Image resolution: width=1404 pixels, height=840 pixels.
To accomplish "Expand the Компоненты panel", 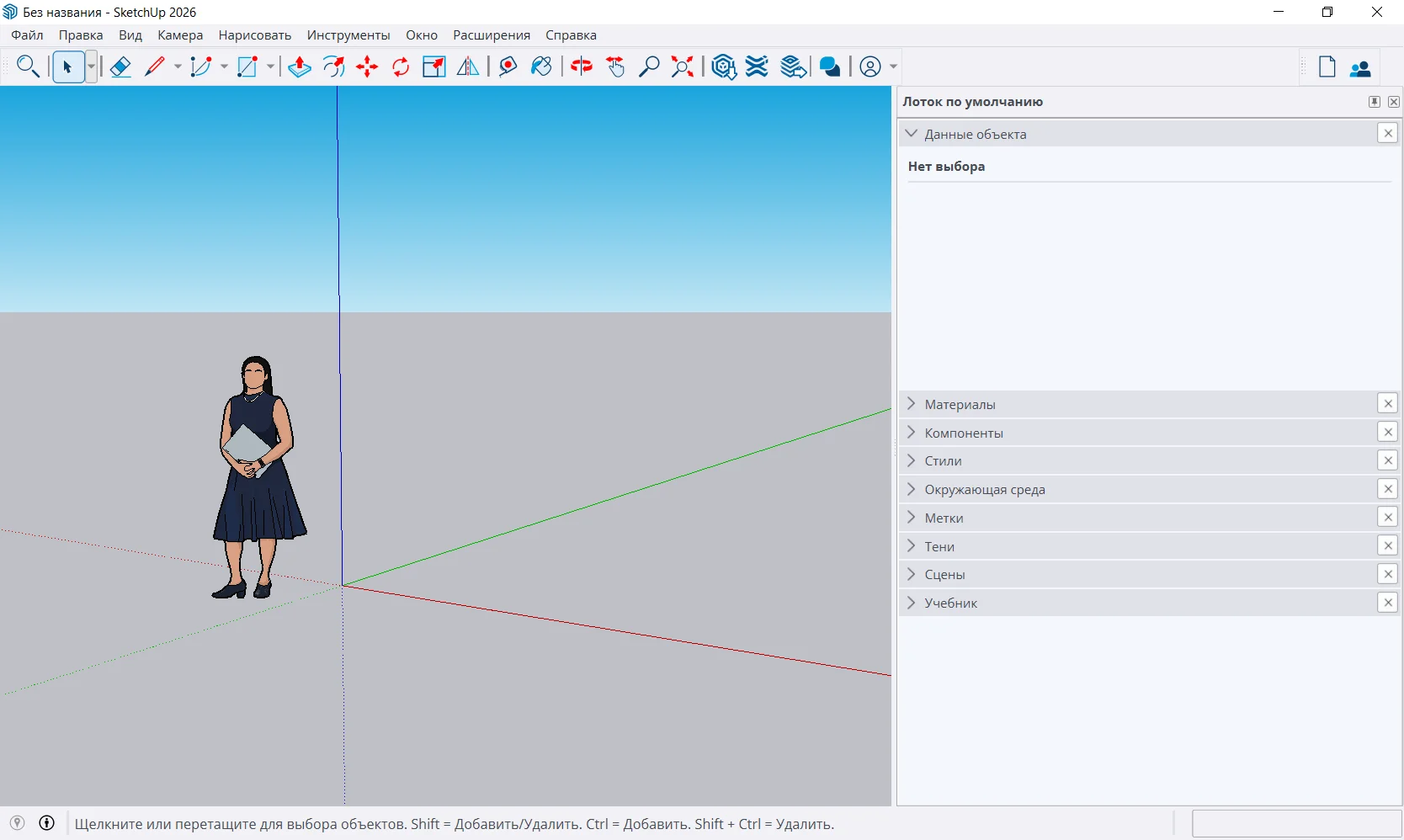I will [x=912, y=433].
